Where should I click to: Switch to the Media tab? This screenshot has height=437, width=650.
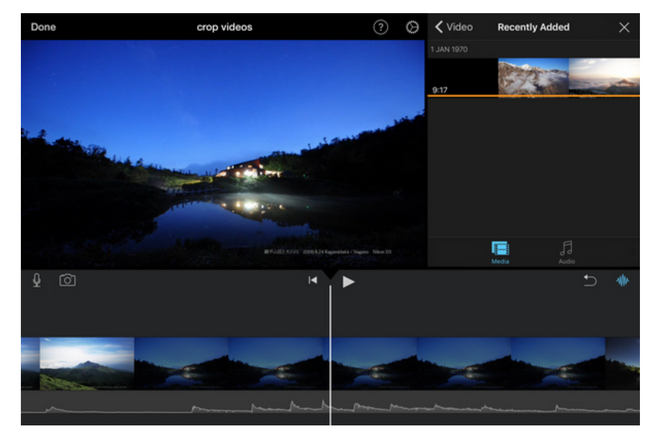tap(500, 252)
